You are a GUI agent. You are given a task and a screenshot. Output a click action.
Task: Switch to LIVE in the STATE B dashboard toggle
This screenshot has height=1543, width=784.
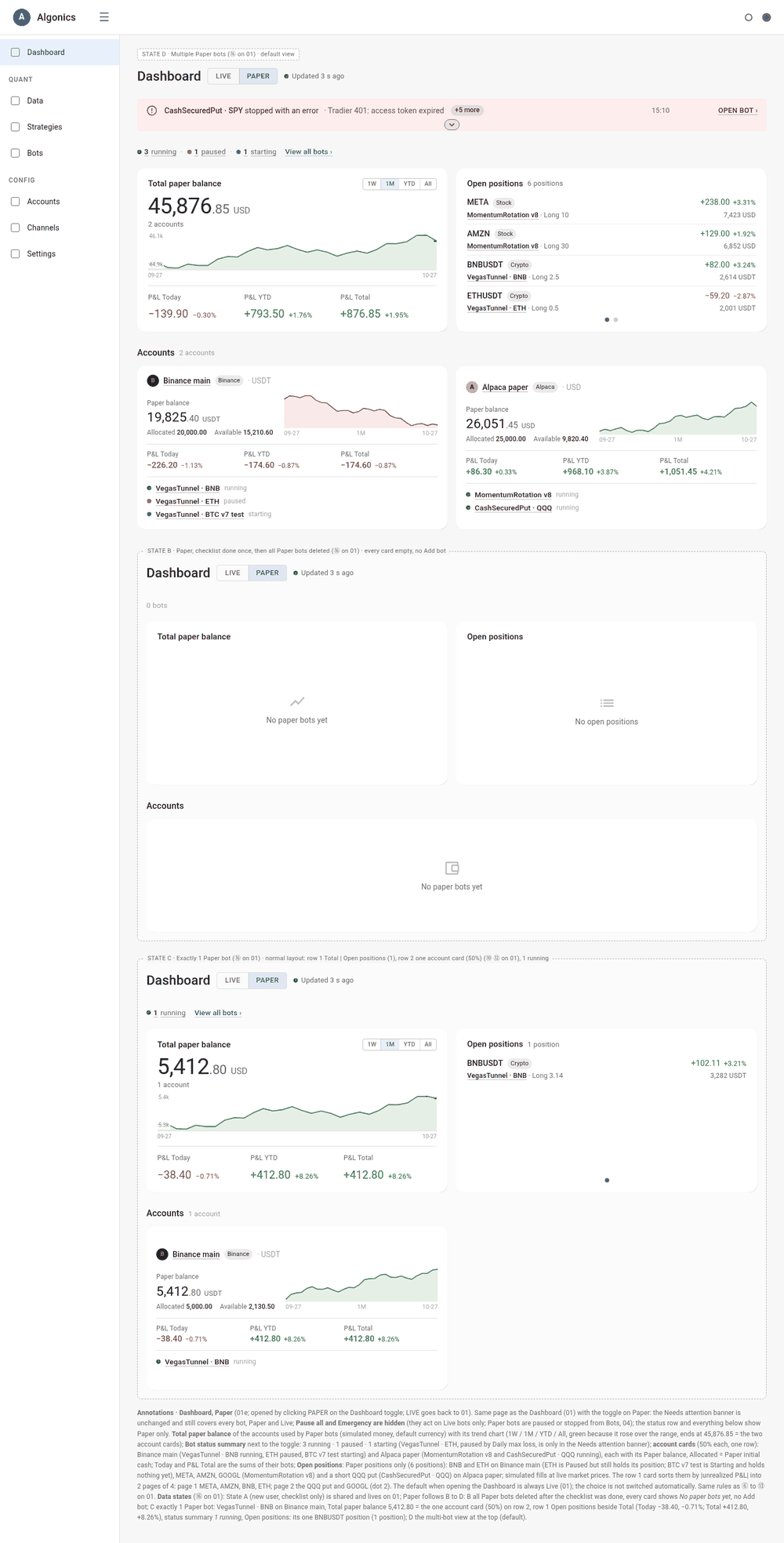233,573
